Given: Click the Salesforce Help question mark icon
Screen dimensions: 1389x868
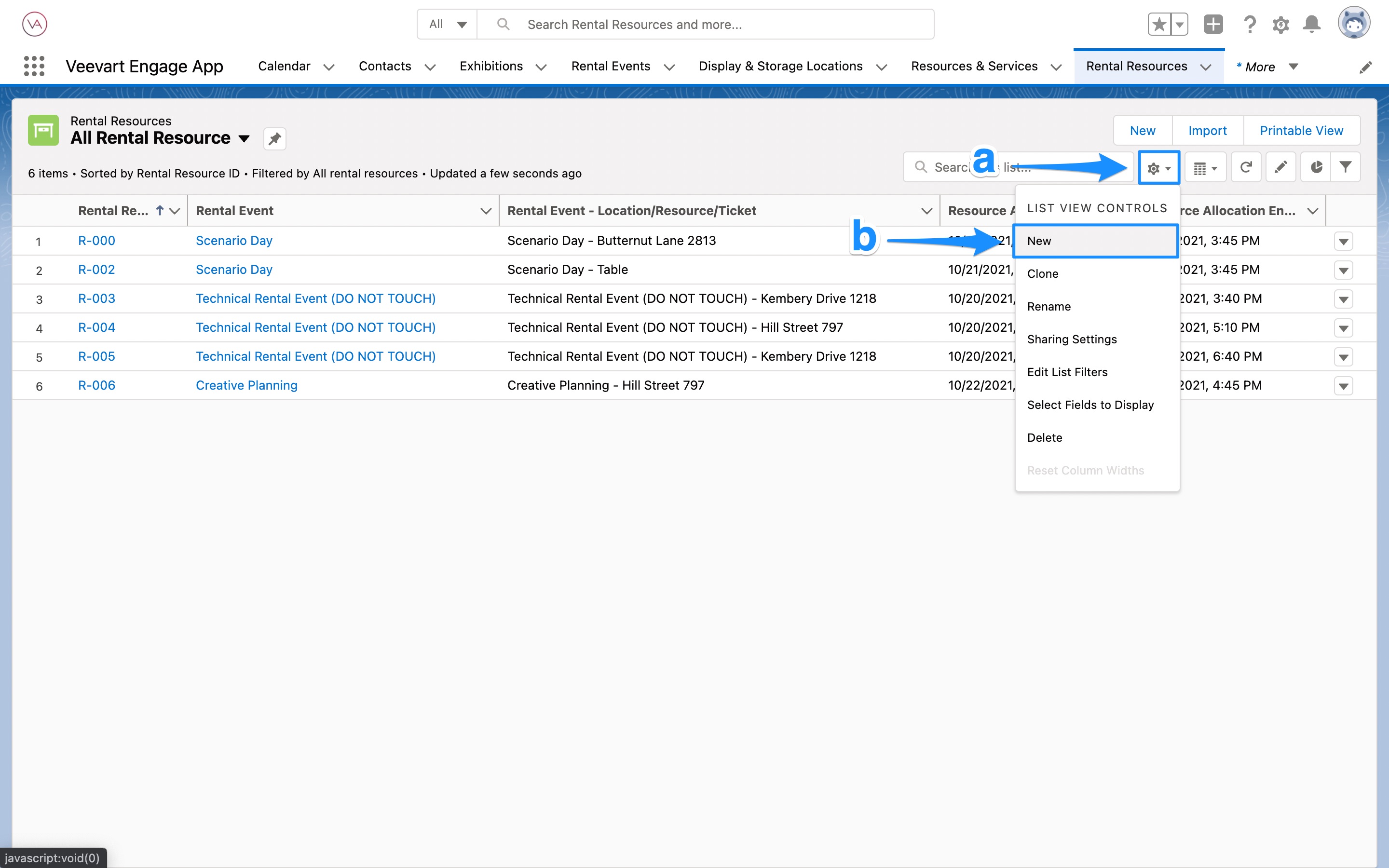Looking at the screenshot, I should point(1250,24).
